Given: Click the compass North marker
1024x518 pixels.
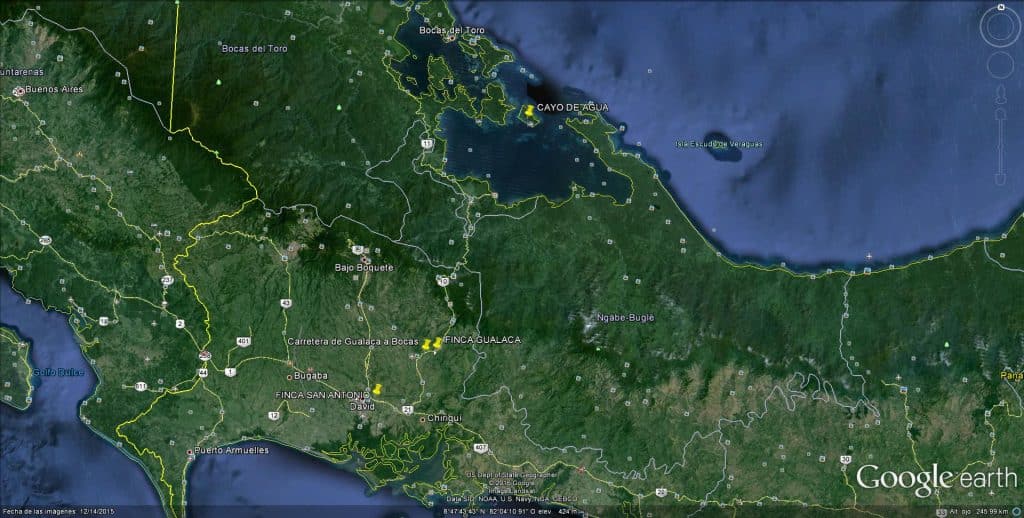Looking at the screenshot, I should [1000, 7].
